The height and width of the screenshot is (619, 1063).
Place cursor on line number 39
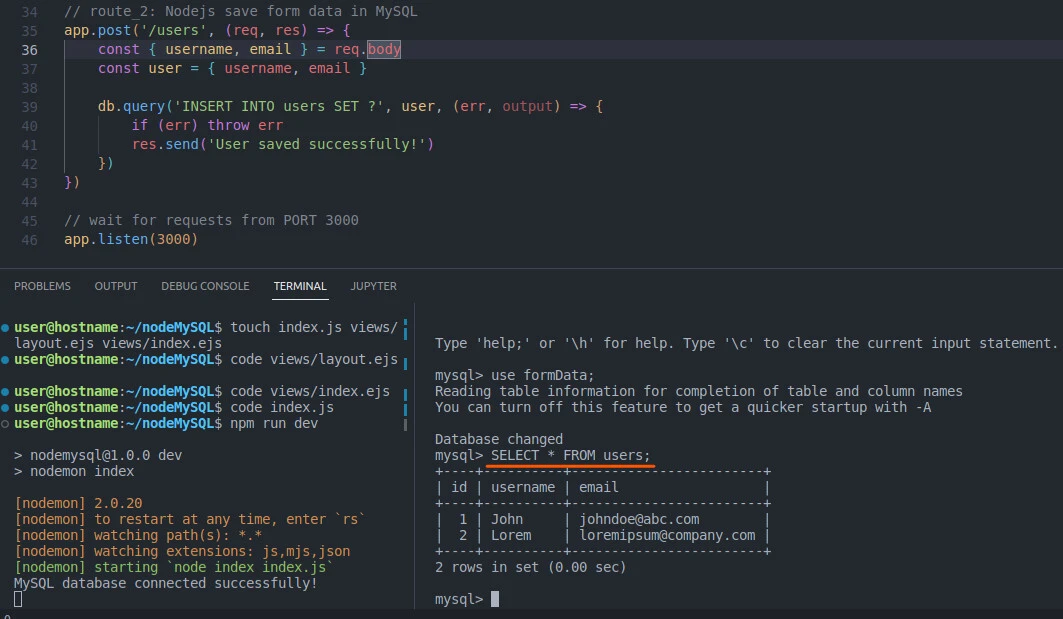point(30,106)
